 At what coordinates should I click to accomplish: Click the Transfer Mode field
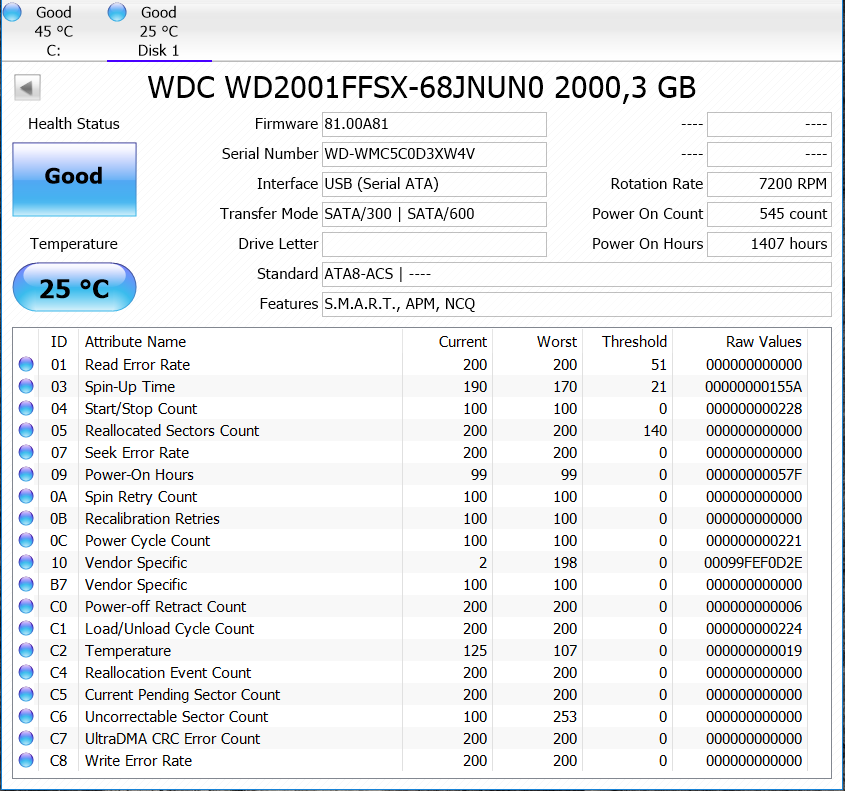tap(434, 214)
